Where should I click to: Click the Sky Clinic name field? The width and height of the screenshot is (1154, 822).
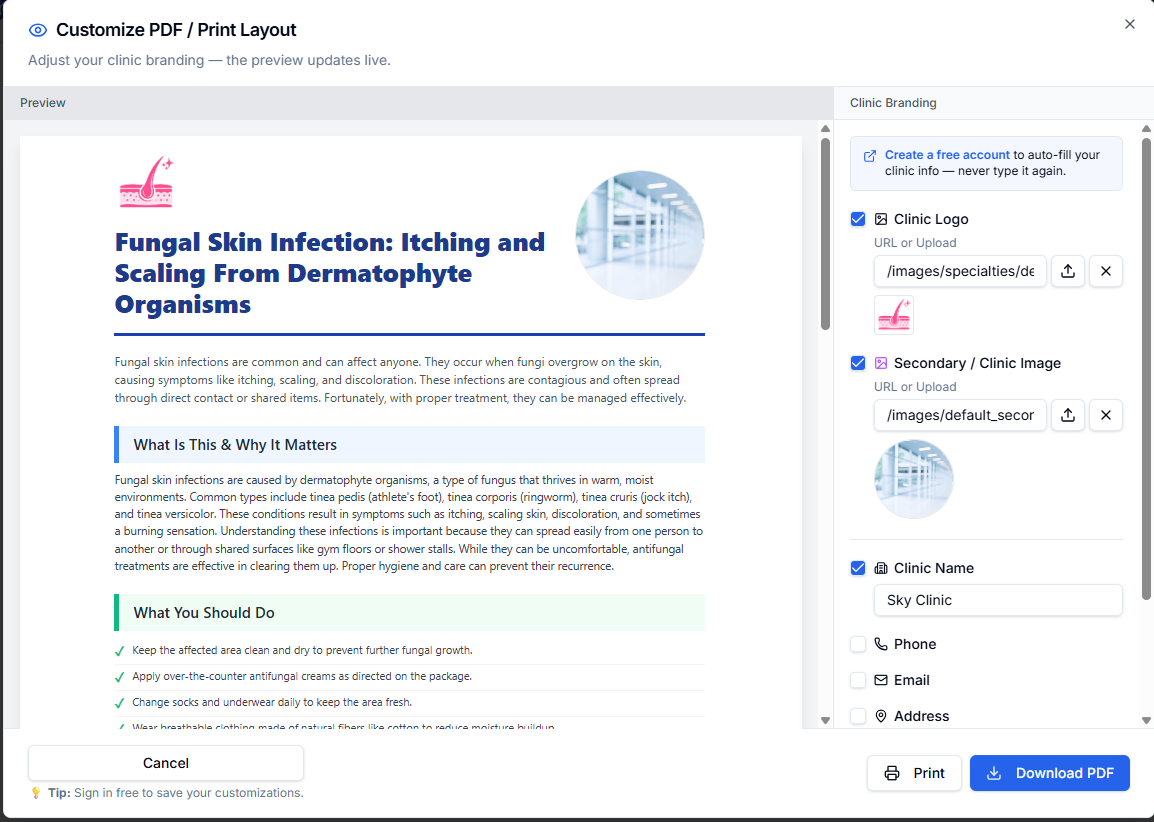pos(998,600)
